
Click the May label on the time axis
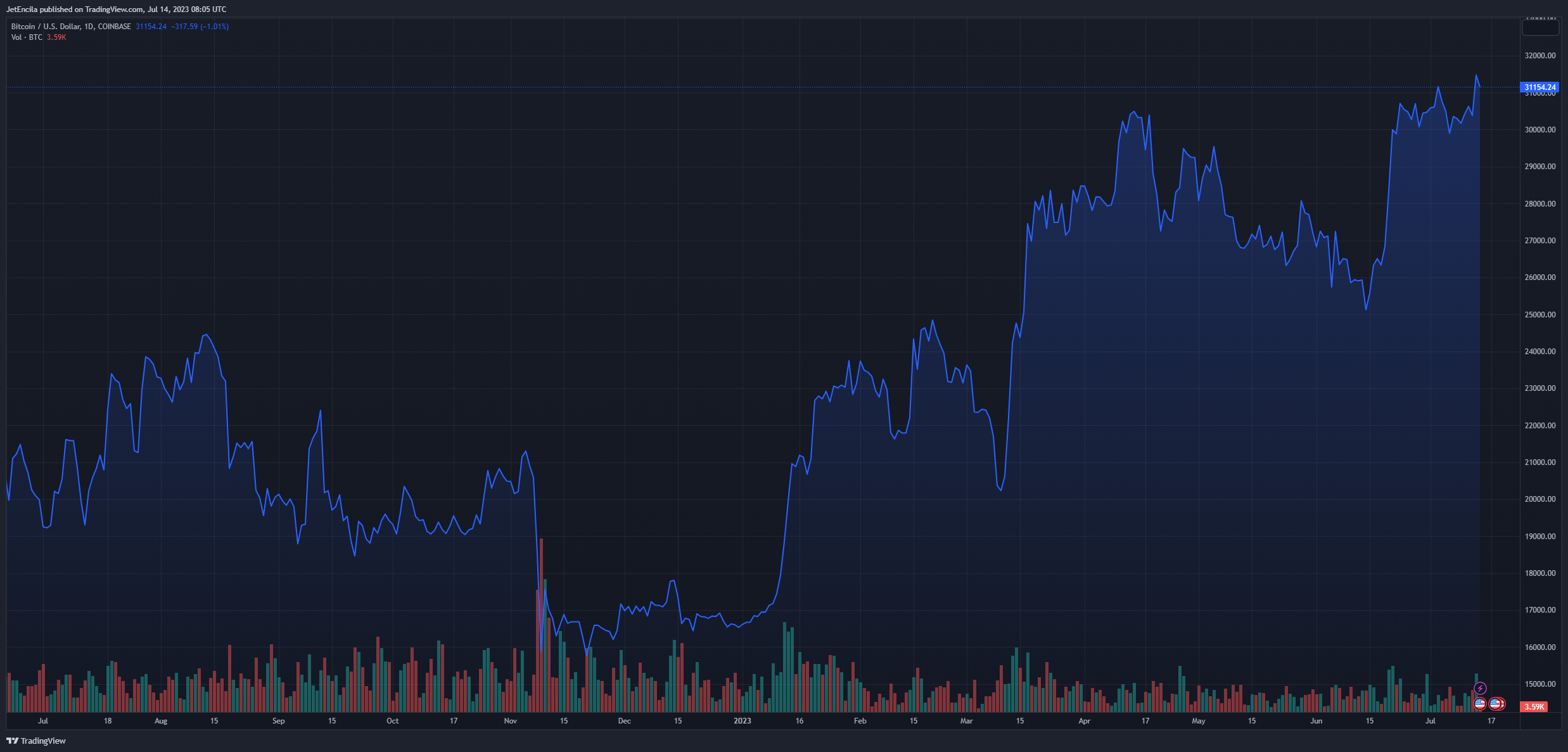coord(1199,721)
